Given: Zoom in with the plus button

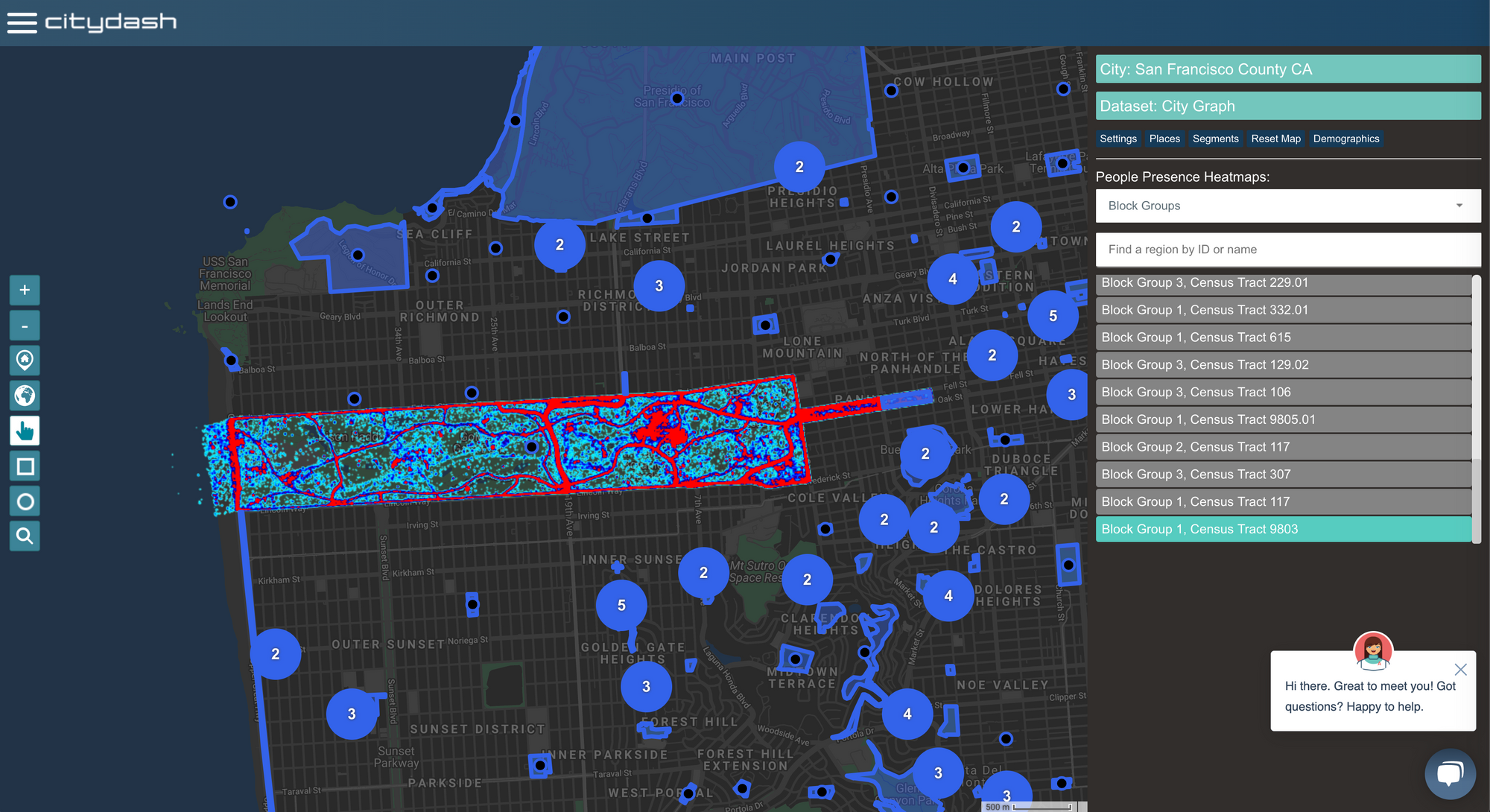Looking at the screenshot, I should pos(25,290).
